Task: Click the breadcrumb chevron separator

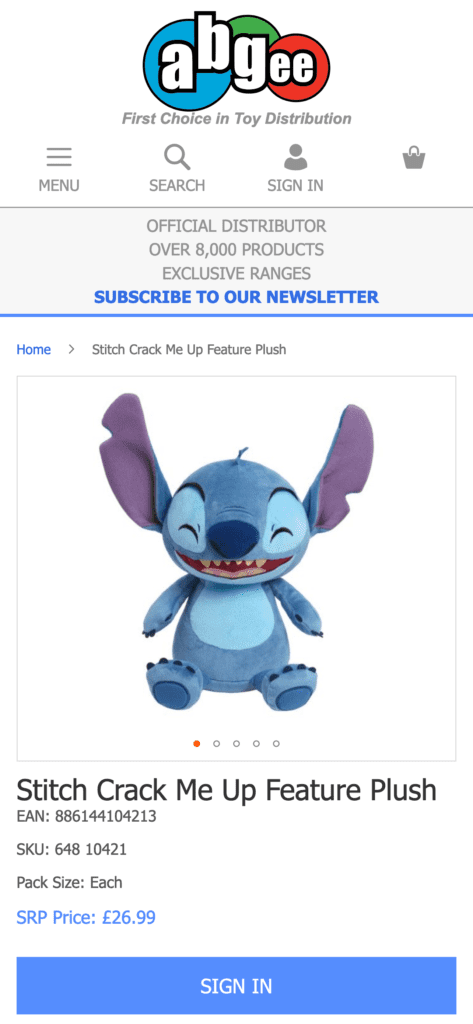Action: [x=71, y=349]
